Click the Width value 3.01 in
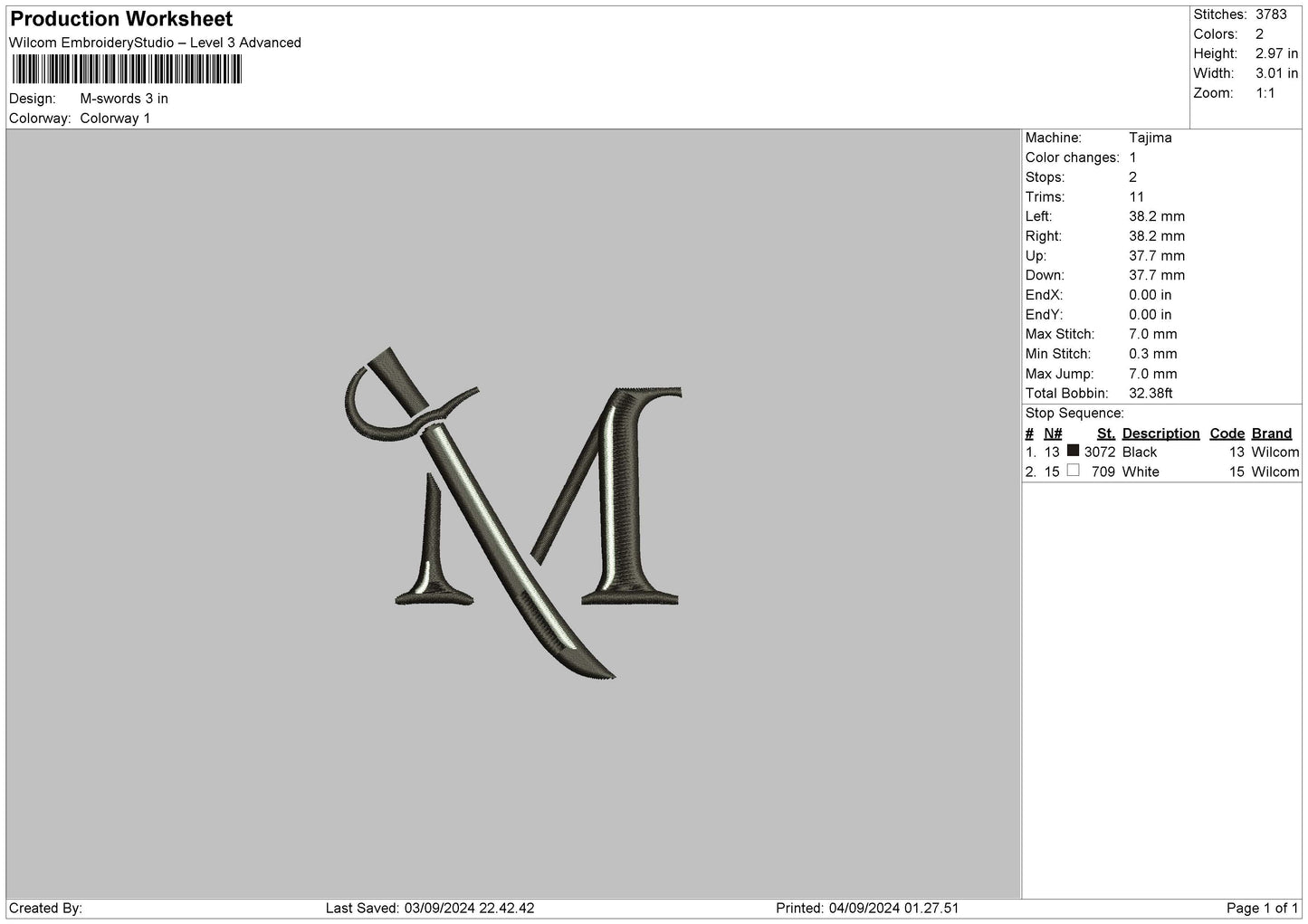This screenshot has width=1308, height=924. [x=1276, y=73]
